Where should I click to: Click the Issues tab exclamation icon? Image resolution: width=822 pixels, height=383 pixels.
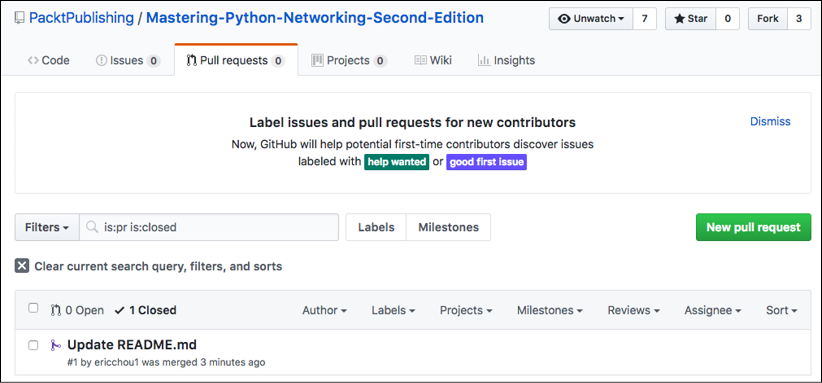pyautogui.click(x=101, y=60)
